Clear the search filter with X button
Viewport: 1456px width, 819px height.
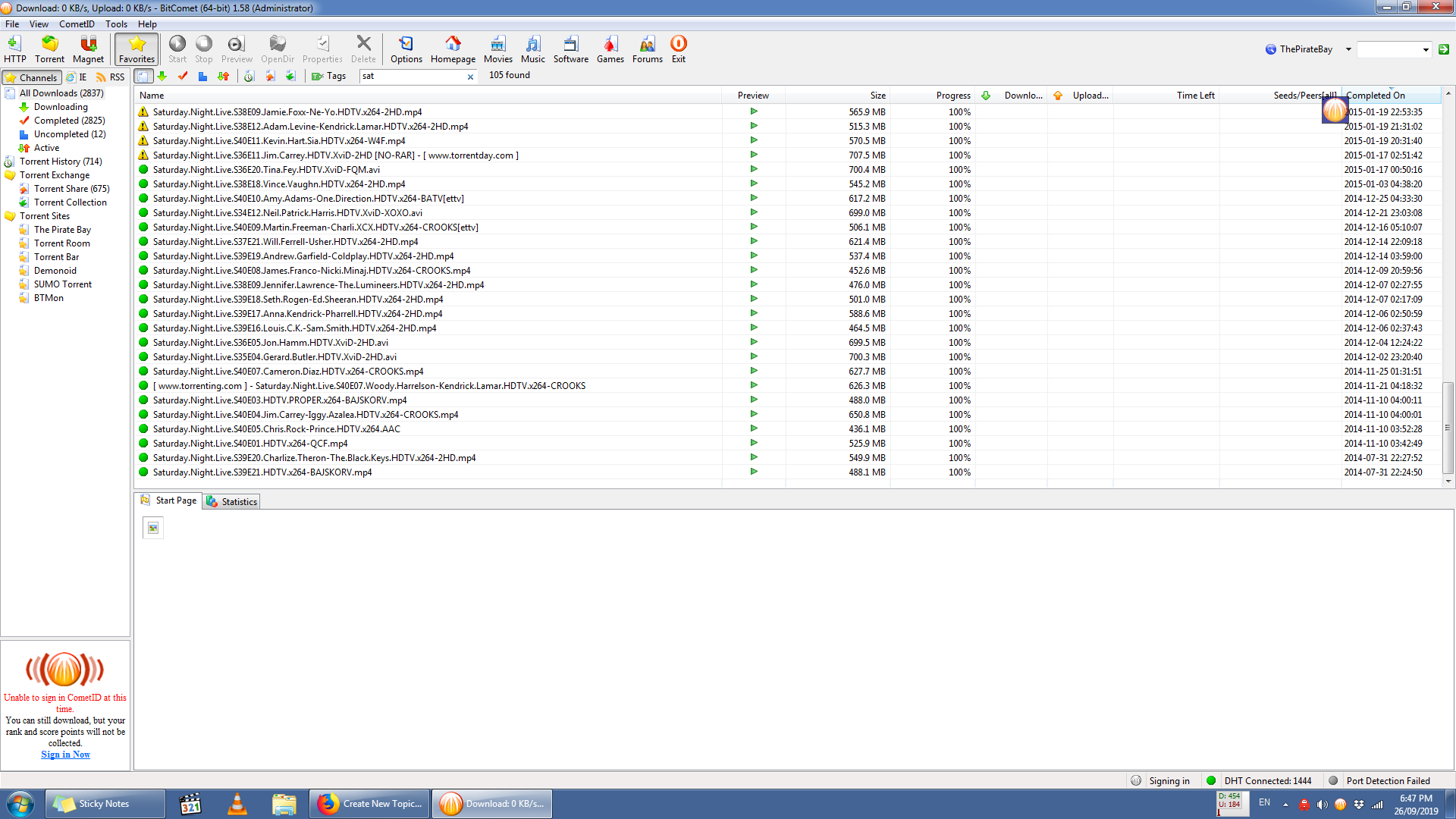coord(470,77)
